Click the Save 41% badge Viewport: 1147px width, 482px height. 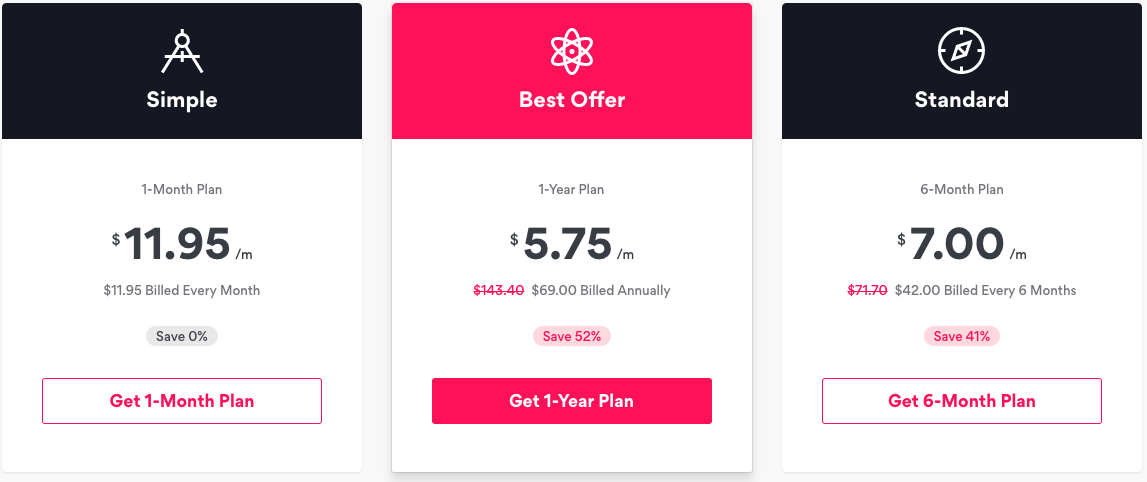(961, 336)
